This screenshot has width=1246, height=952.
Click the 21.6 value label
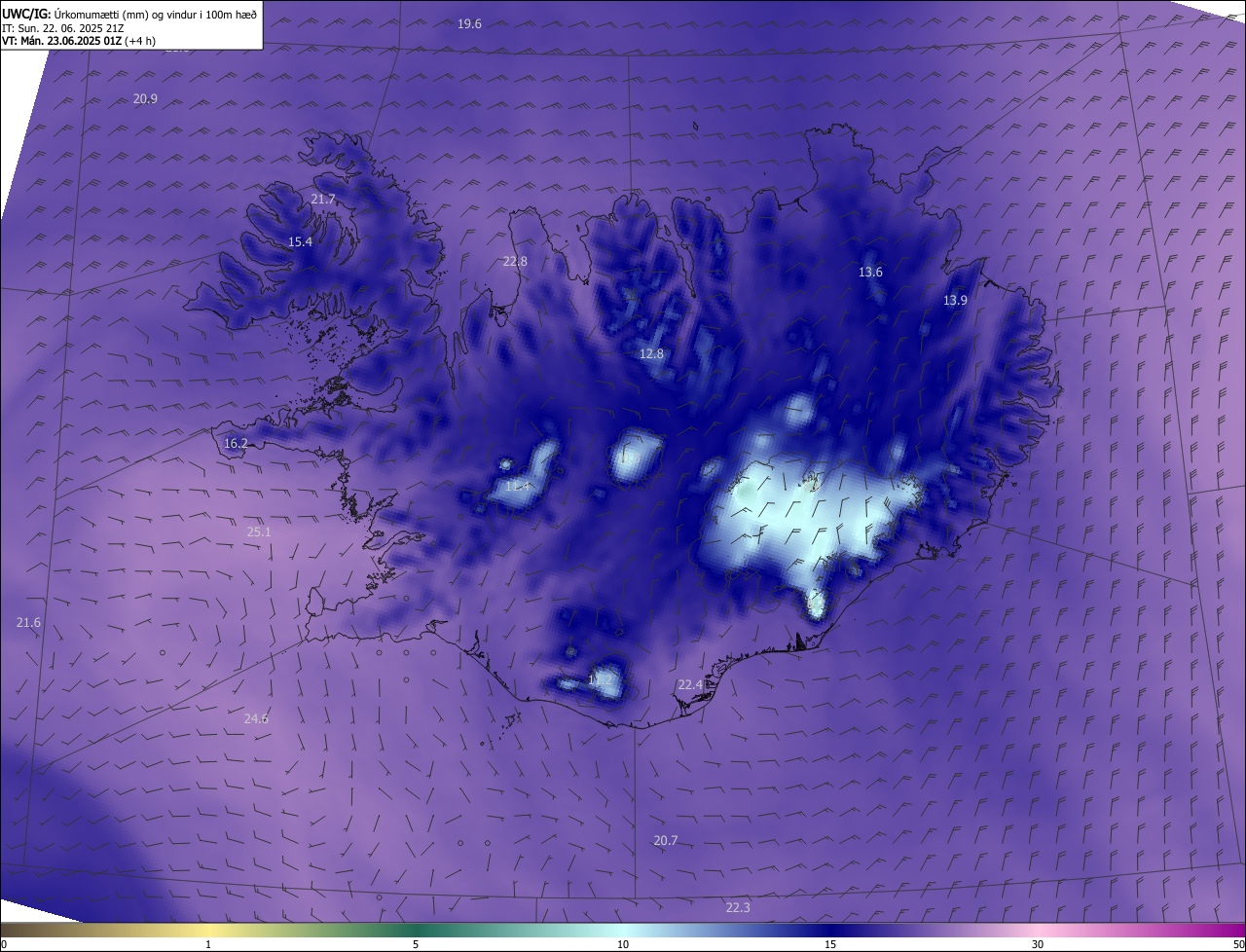28,622
